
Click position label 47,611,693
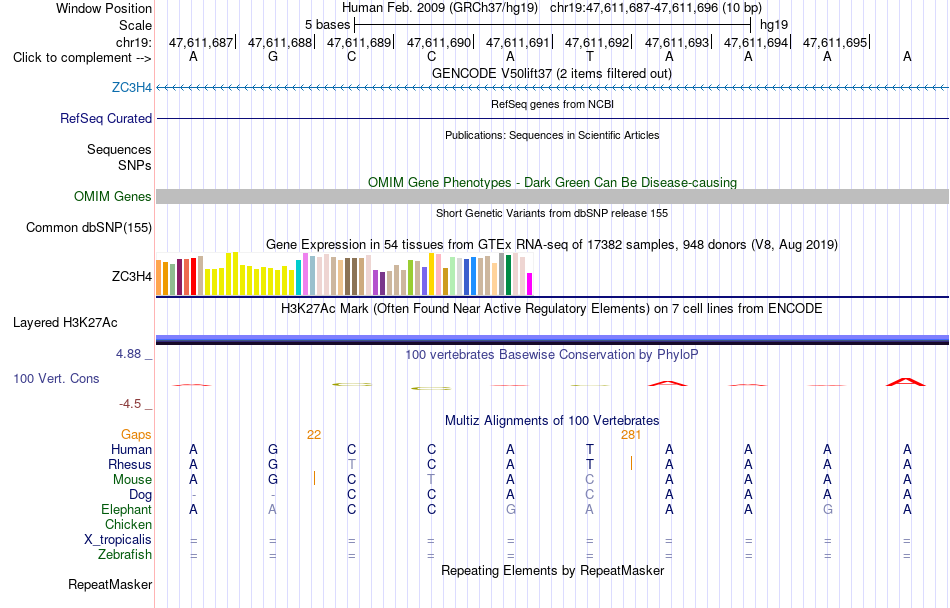(x=677, y=42)
